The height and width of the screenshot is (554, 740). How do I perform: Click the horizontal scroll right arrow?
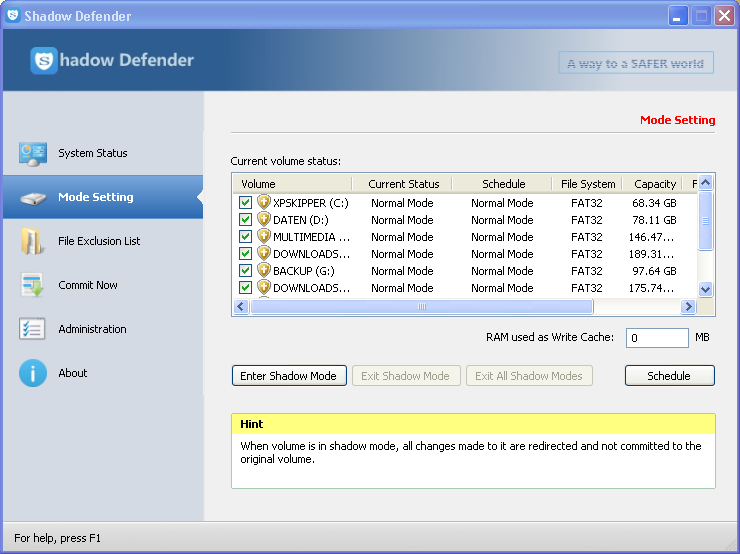point(689,307)
